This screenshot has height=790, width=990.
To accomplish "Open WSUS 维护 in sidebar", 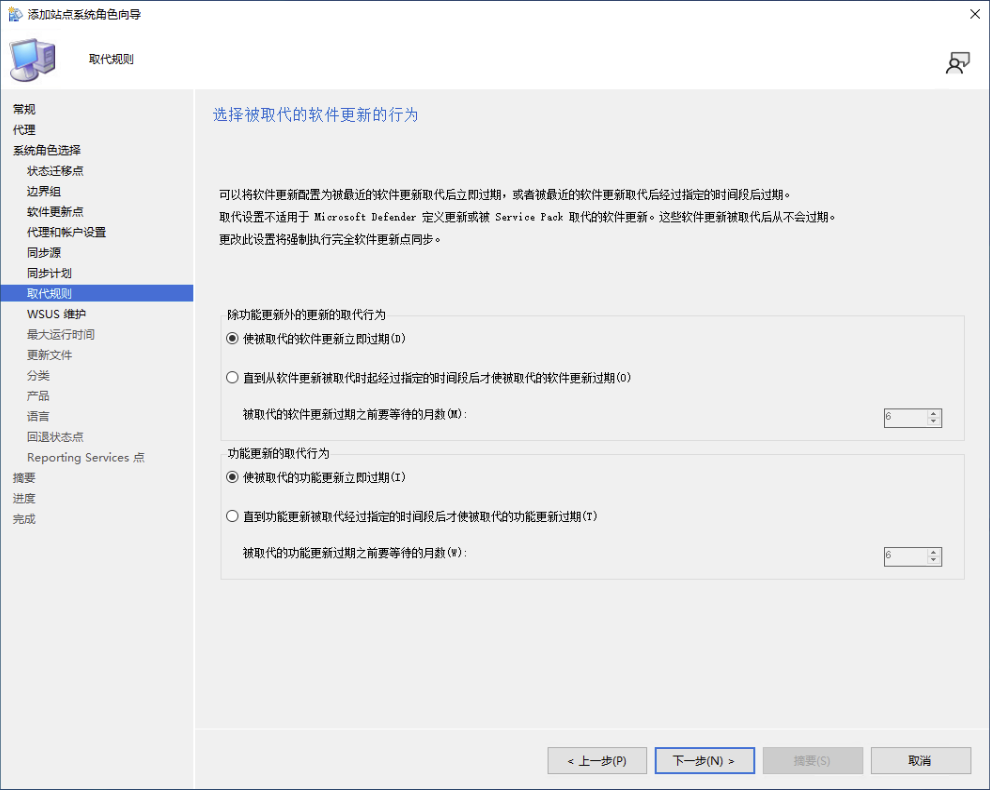I will point(56,314).
